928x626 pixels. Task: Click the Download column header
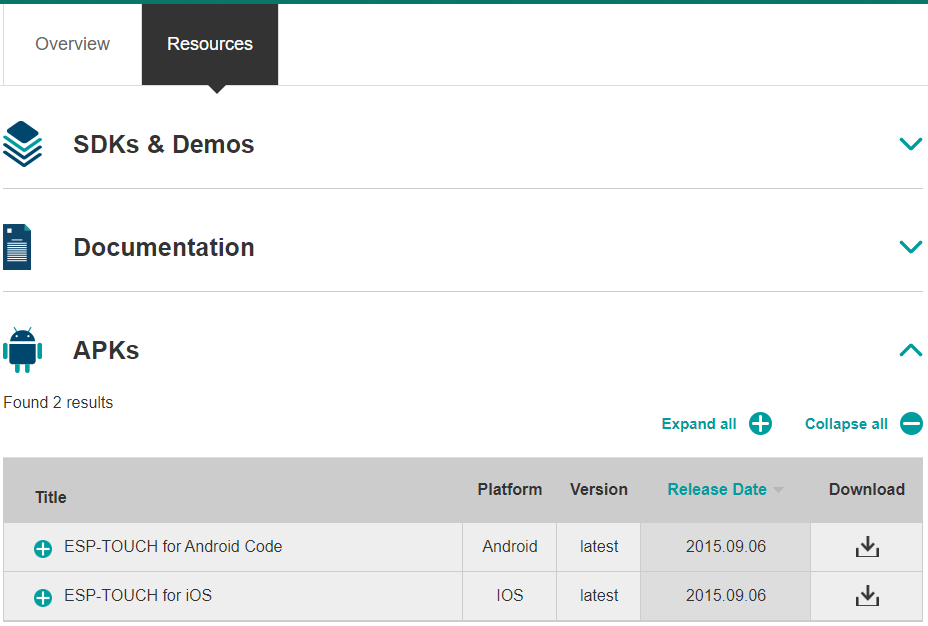click(867, 489)
